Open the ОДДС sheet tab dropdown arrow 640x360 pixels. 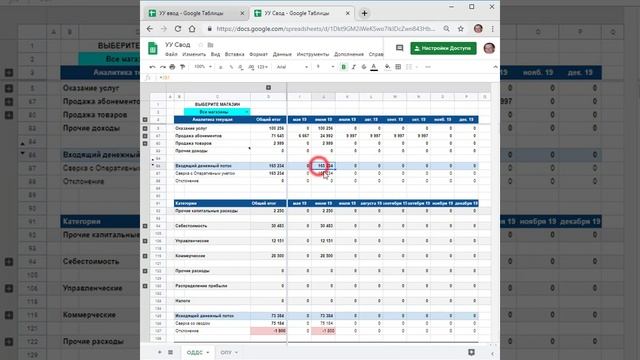tap(208, 353)
